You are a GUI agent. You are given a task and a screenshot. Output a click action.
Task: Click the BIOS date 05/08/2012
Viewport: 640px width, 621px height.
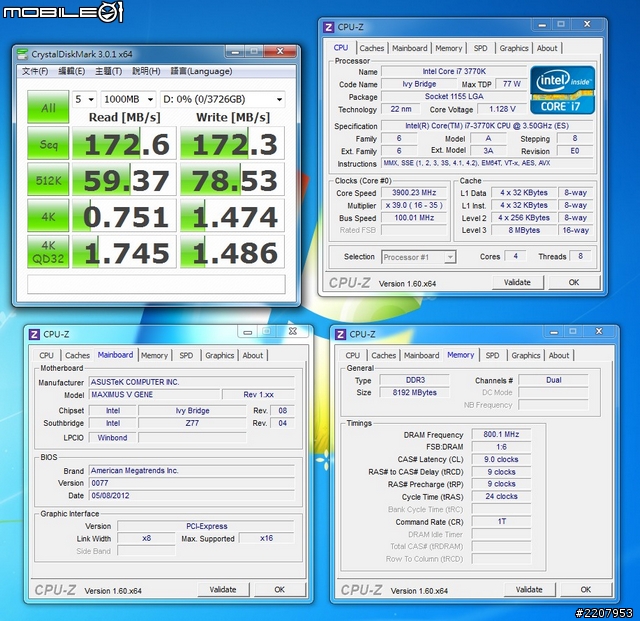(191, 496)
